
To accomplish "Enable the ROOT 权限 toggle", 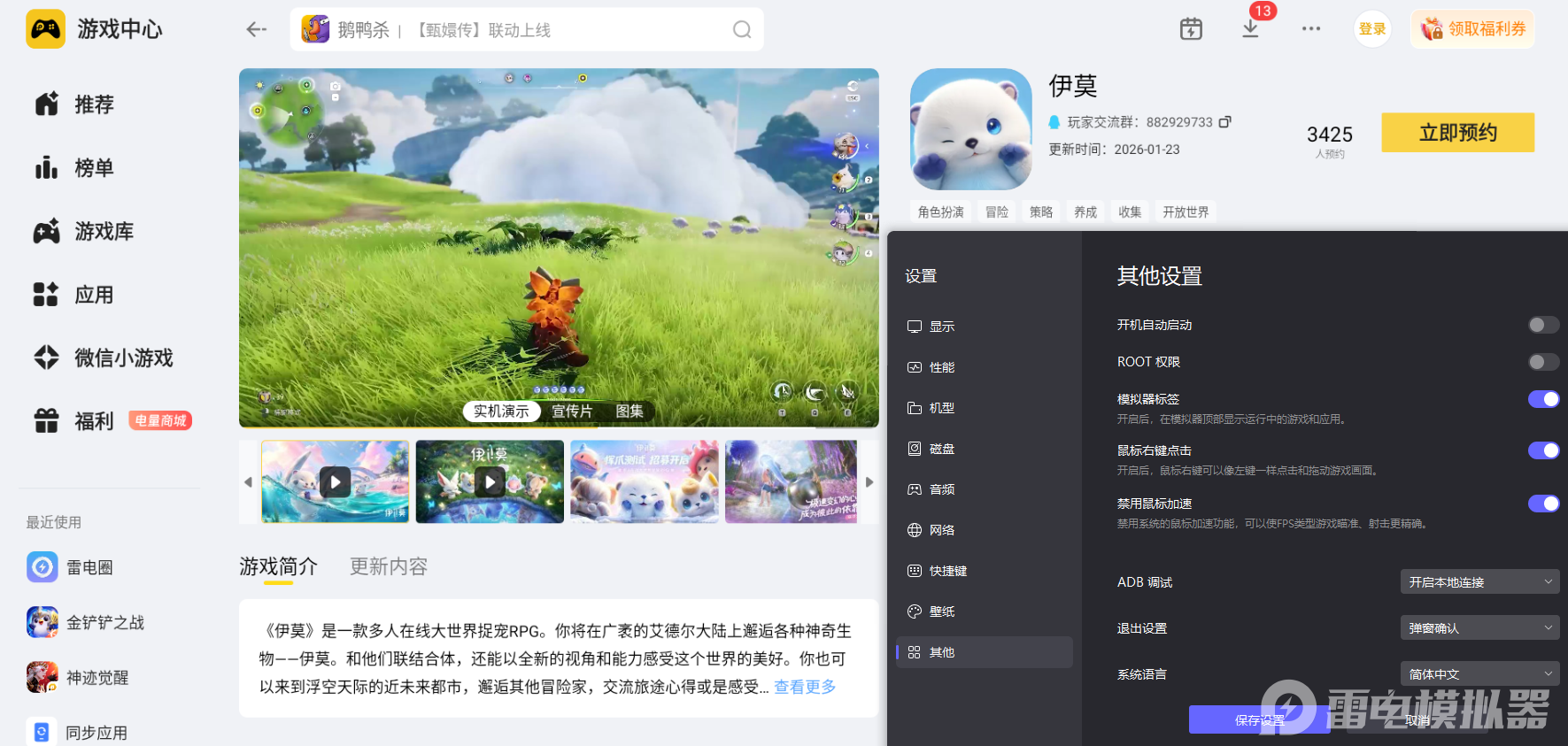I will pyautogui.click(x=1543, y=362).
